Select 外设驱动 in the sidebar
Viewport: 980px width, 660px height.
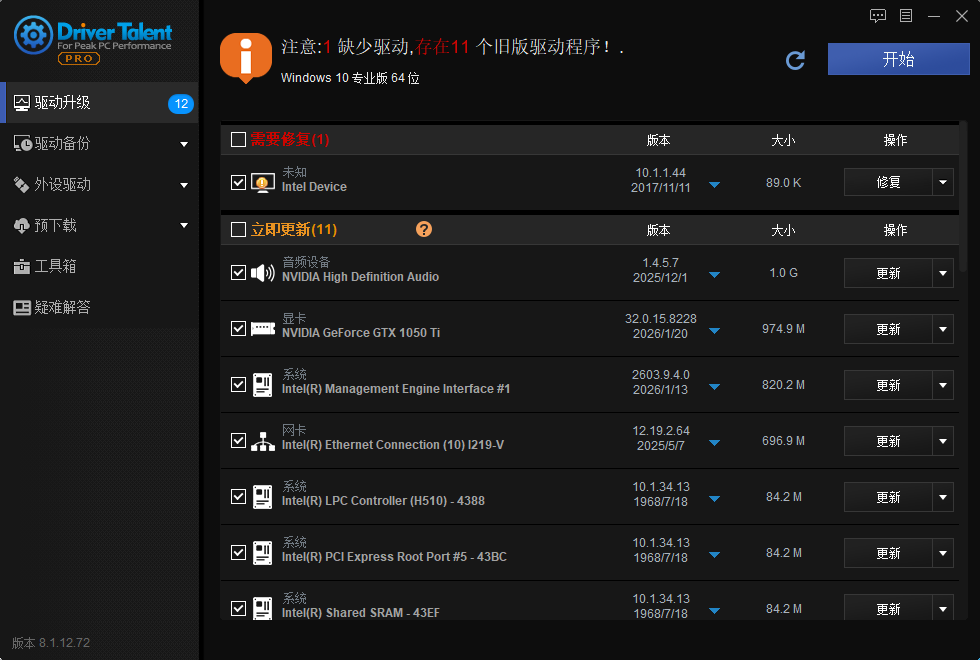(x=100, y=184)
